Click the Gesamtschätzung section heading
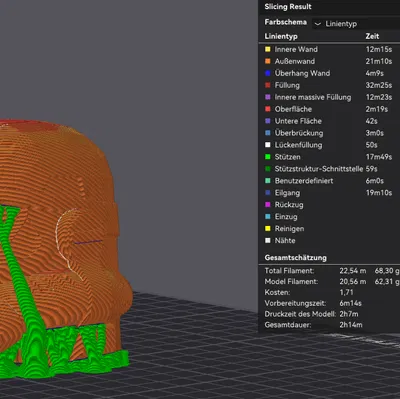Viewport: 400px width, 399px height. [295, 258]
